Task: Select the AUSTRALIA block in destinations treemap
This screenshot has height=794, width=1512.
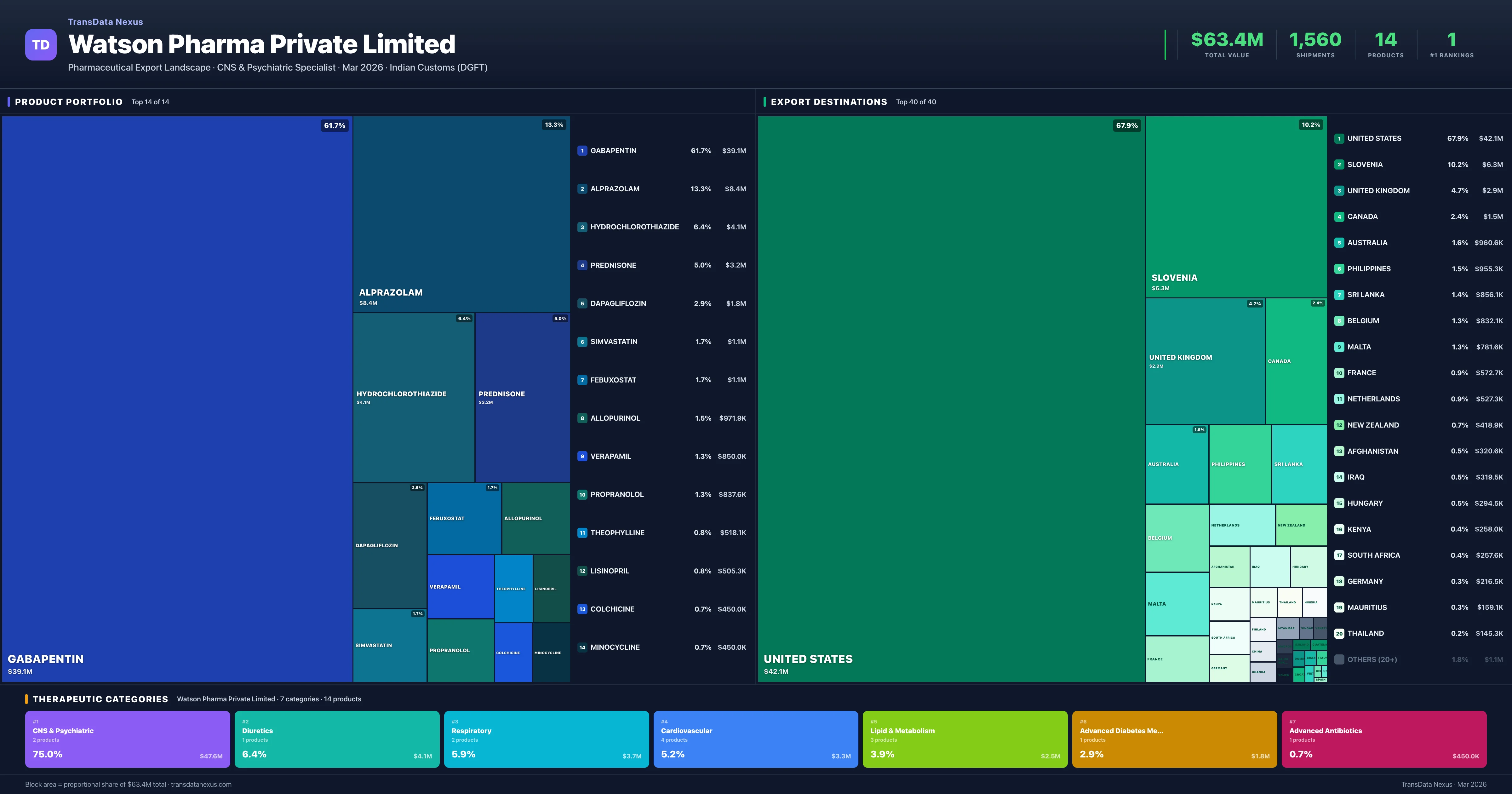Action: pyautogui.click(x=1177, y=464)
